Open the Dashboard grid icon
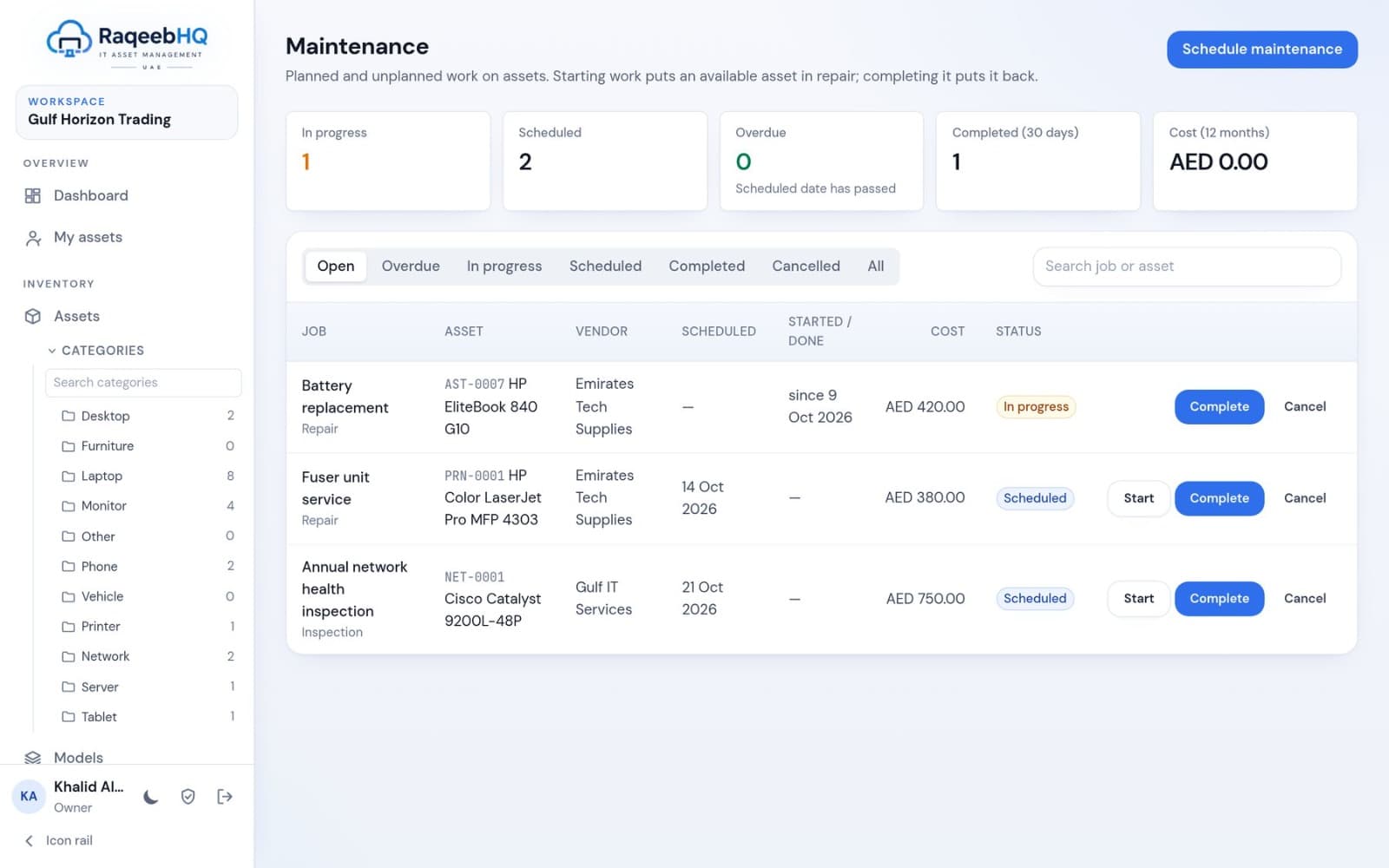 [33, 196]
